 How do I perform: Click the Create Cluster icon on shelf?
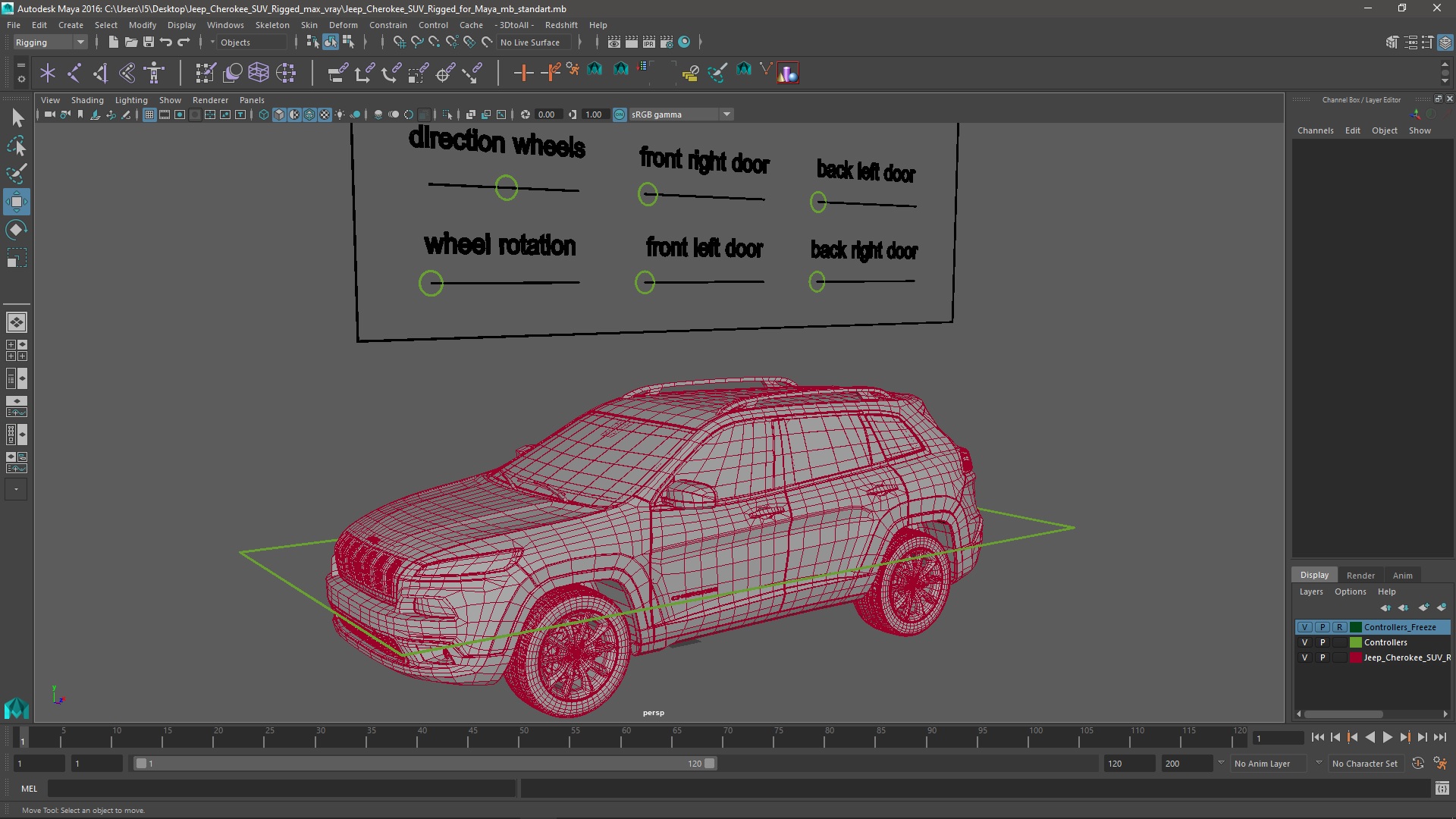coord(286,73)
